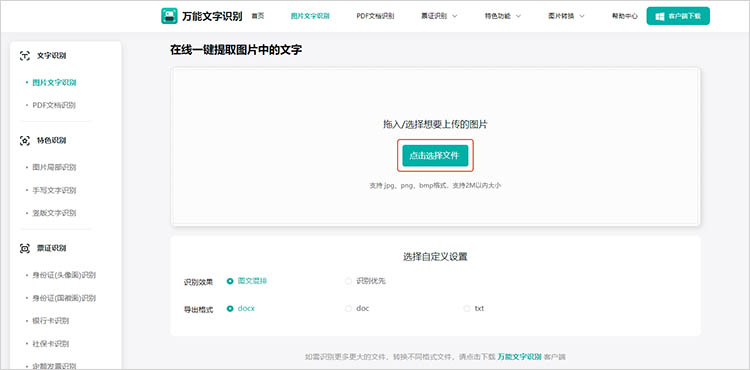Screen dimensions: 750x370
Task: Open 社保卡识别 in the sidebar
Action: pyautogui.click(x=50, y=343)
